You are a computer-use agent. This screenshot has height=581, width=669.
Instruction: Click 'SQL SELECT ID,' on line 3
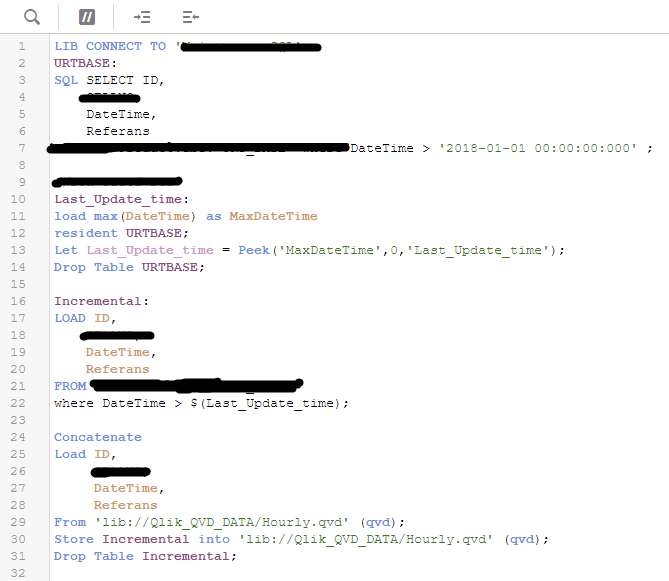(x=109, y=80)
